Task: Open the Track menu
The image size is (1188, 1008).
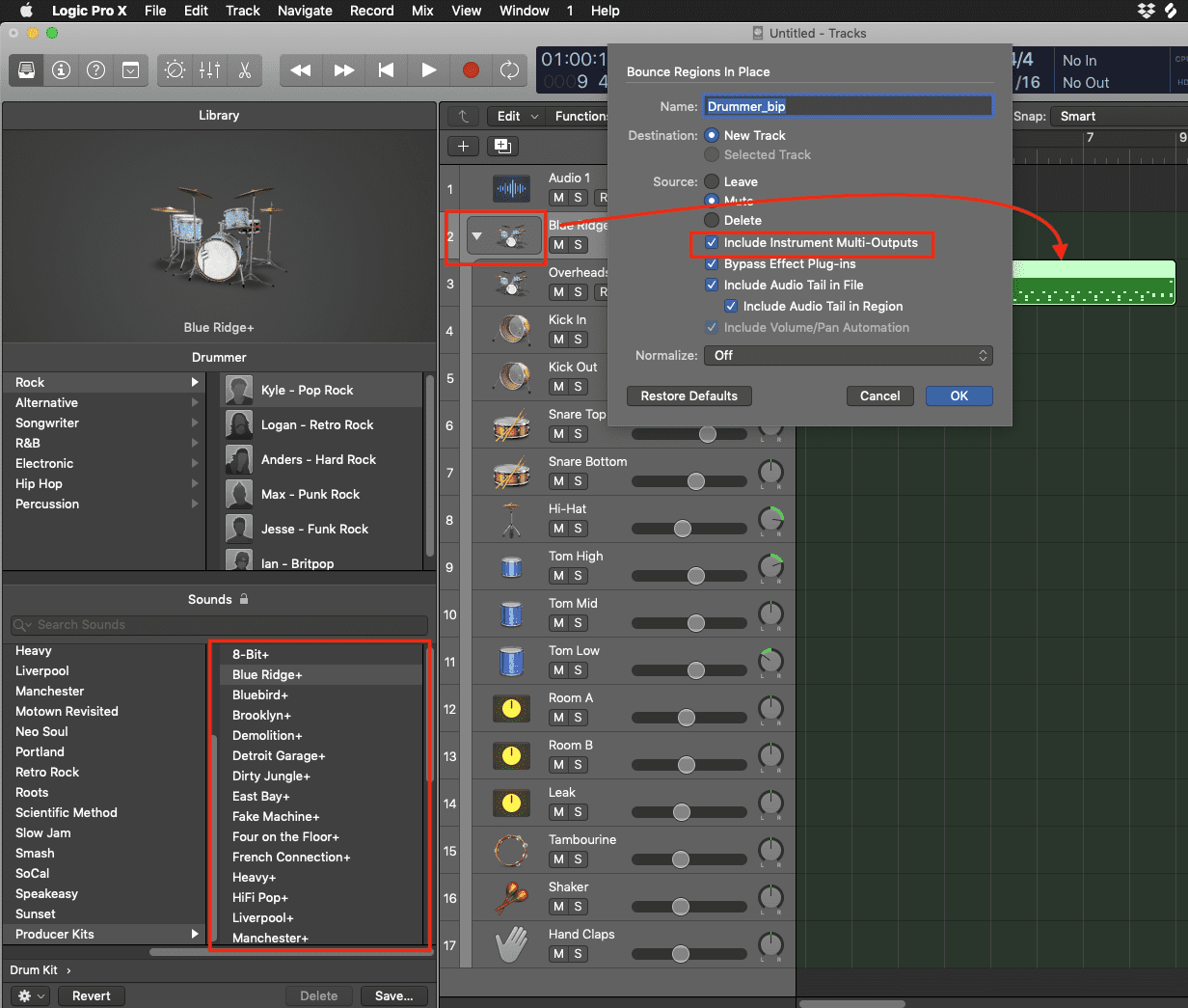Action: [243, 11]
